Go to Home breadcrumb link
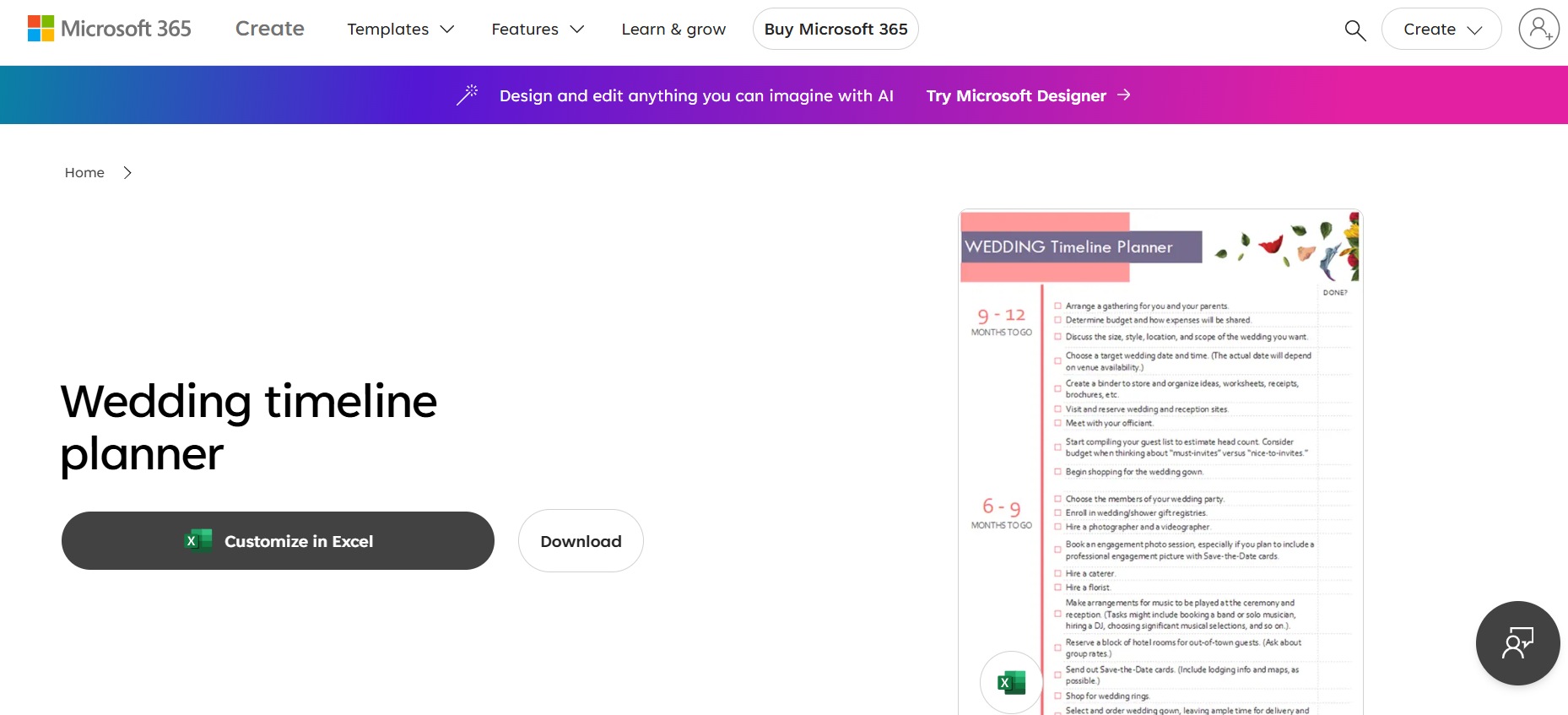The image size is (1568, 715). pyautogui.click(x=84, y=172)
